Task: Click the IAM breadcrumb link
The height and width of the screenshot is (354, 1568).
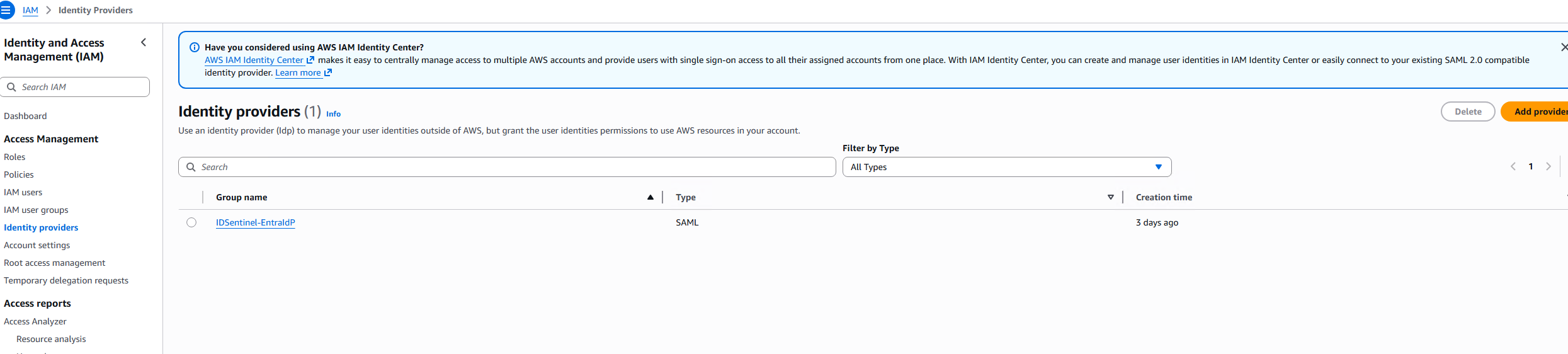Action: [30, 10]
